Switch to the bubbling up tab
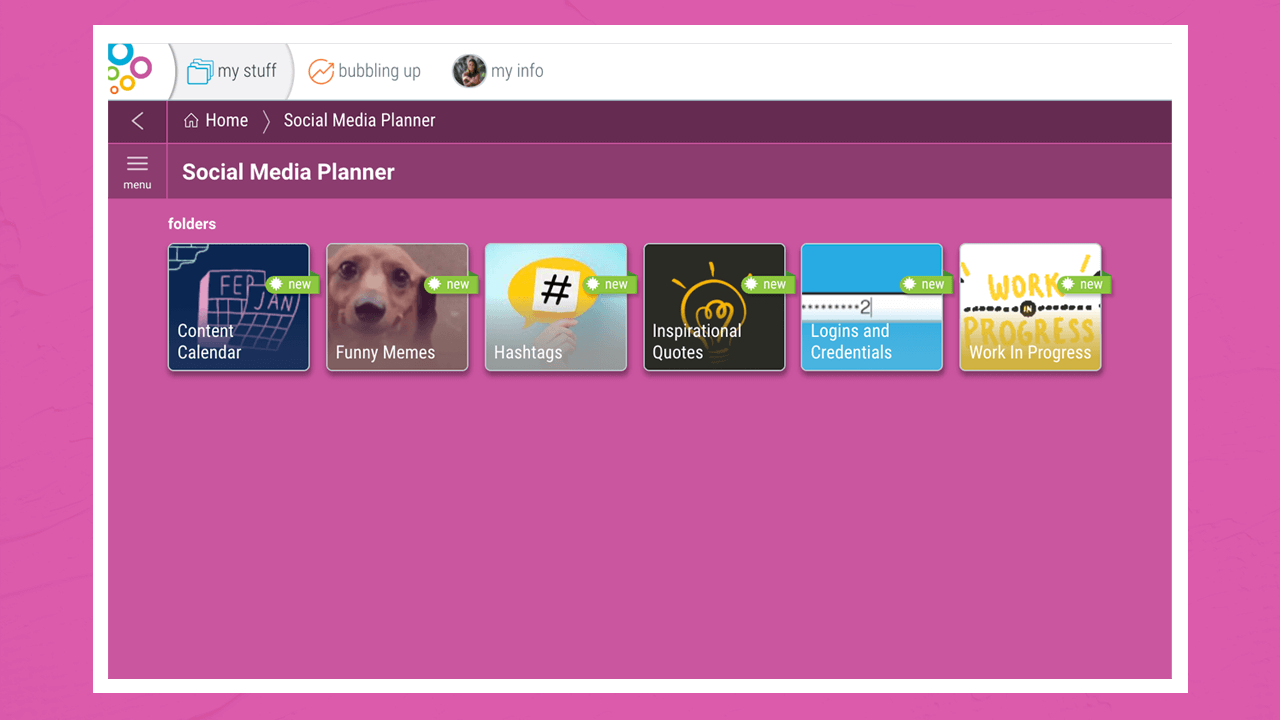This screenshot has width=1280, height=720. (x=364, y=71)
